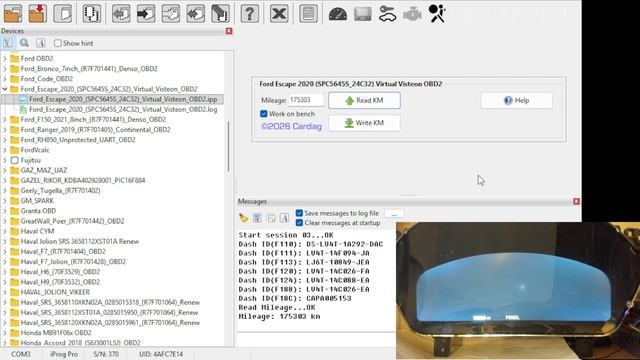
Task: Click the open file folder toolbar icon
Action: coord(13,14)
